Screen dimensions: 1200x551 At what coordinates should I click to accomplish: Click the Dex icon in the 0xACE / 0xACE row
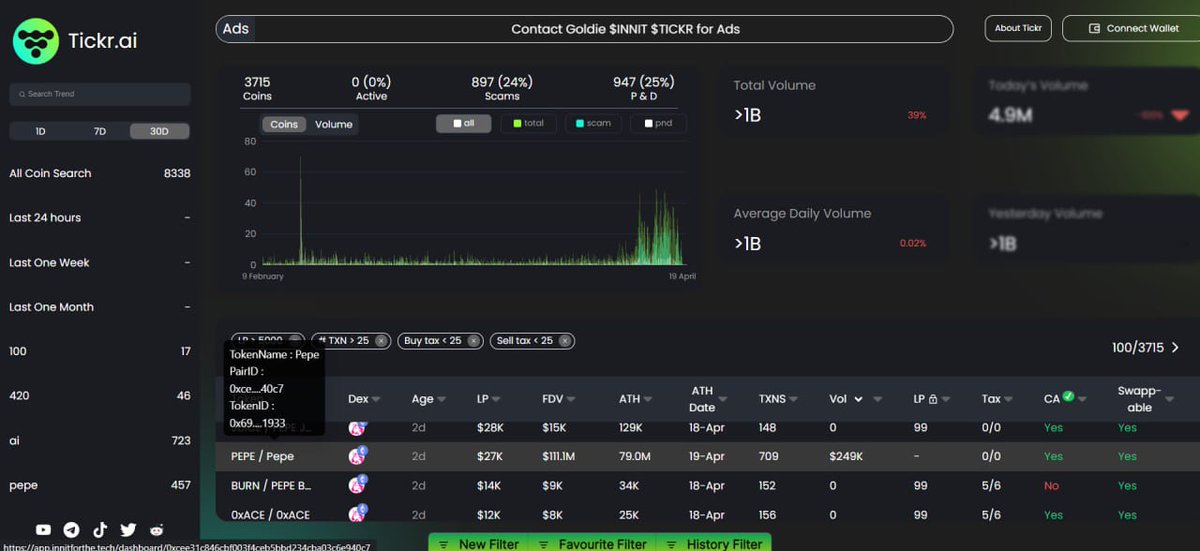click(x=357, y=514)
